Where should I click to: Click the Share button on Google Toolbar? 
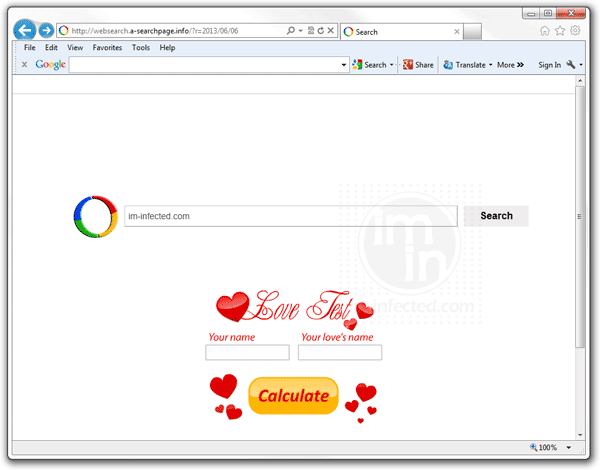[418, 65]
